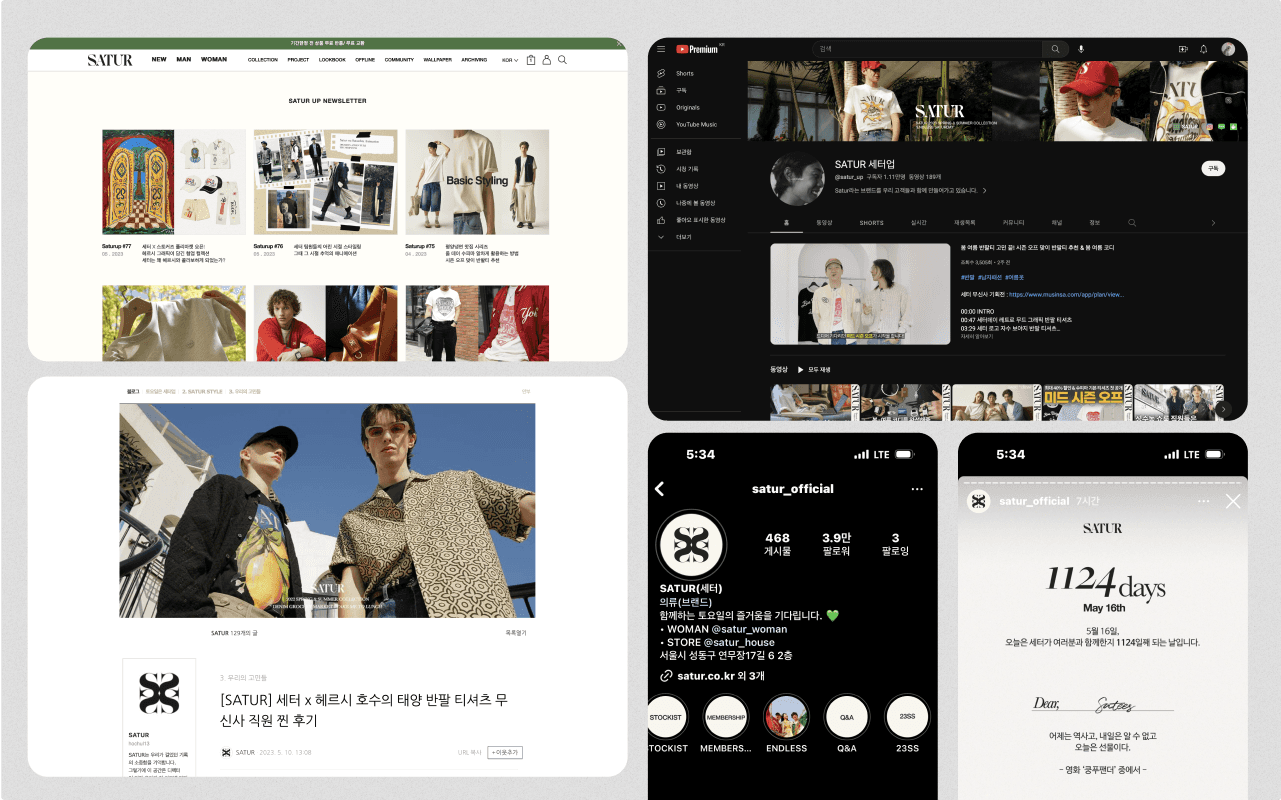Click the YouTube search magnifier button
1281x800 pixels.
[x=1055, y=49]
